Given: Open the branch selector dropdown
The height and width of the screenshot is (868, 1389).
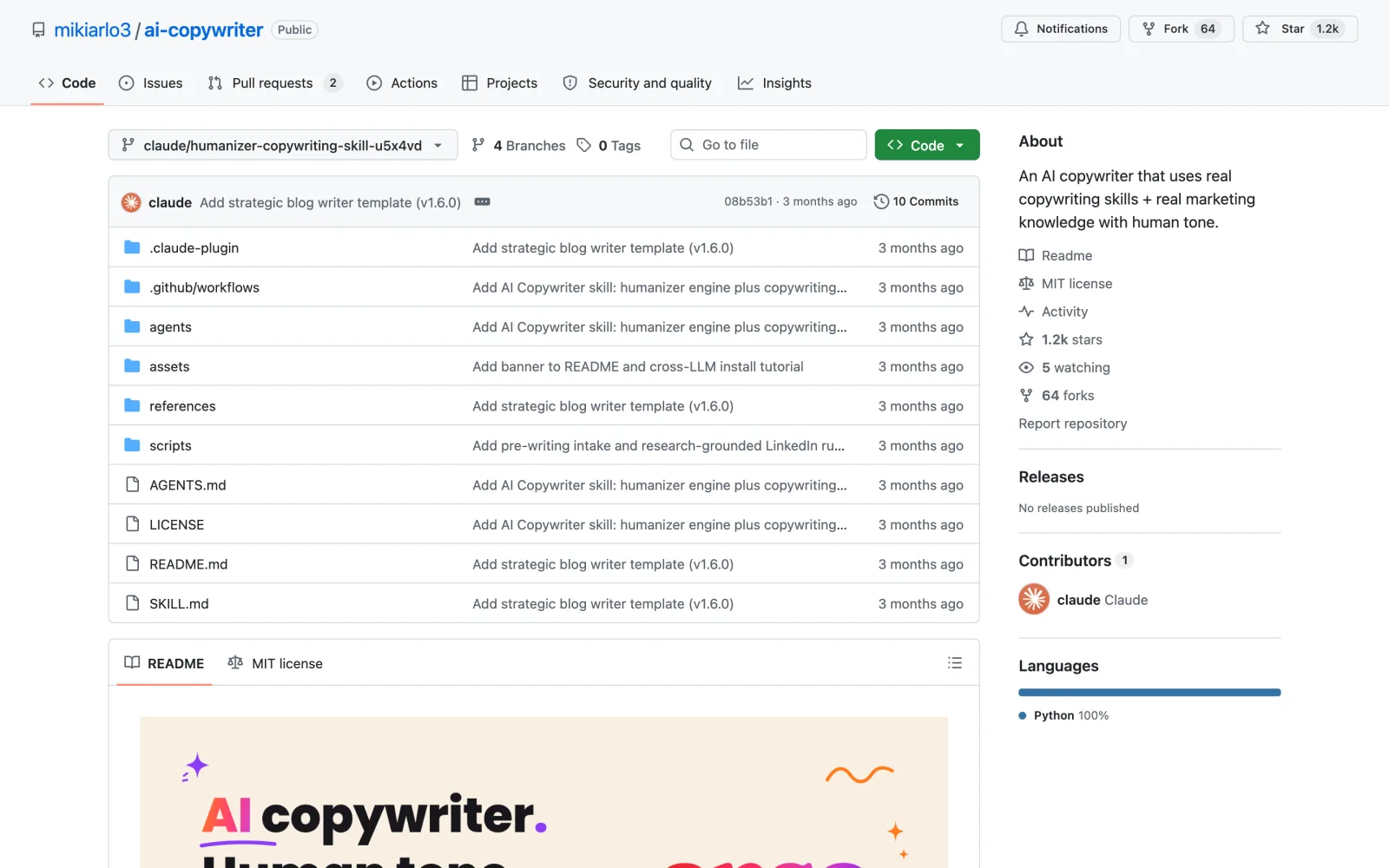Looking at the screenshot, I should coord(283,145).
